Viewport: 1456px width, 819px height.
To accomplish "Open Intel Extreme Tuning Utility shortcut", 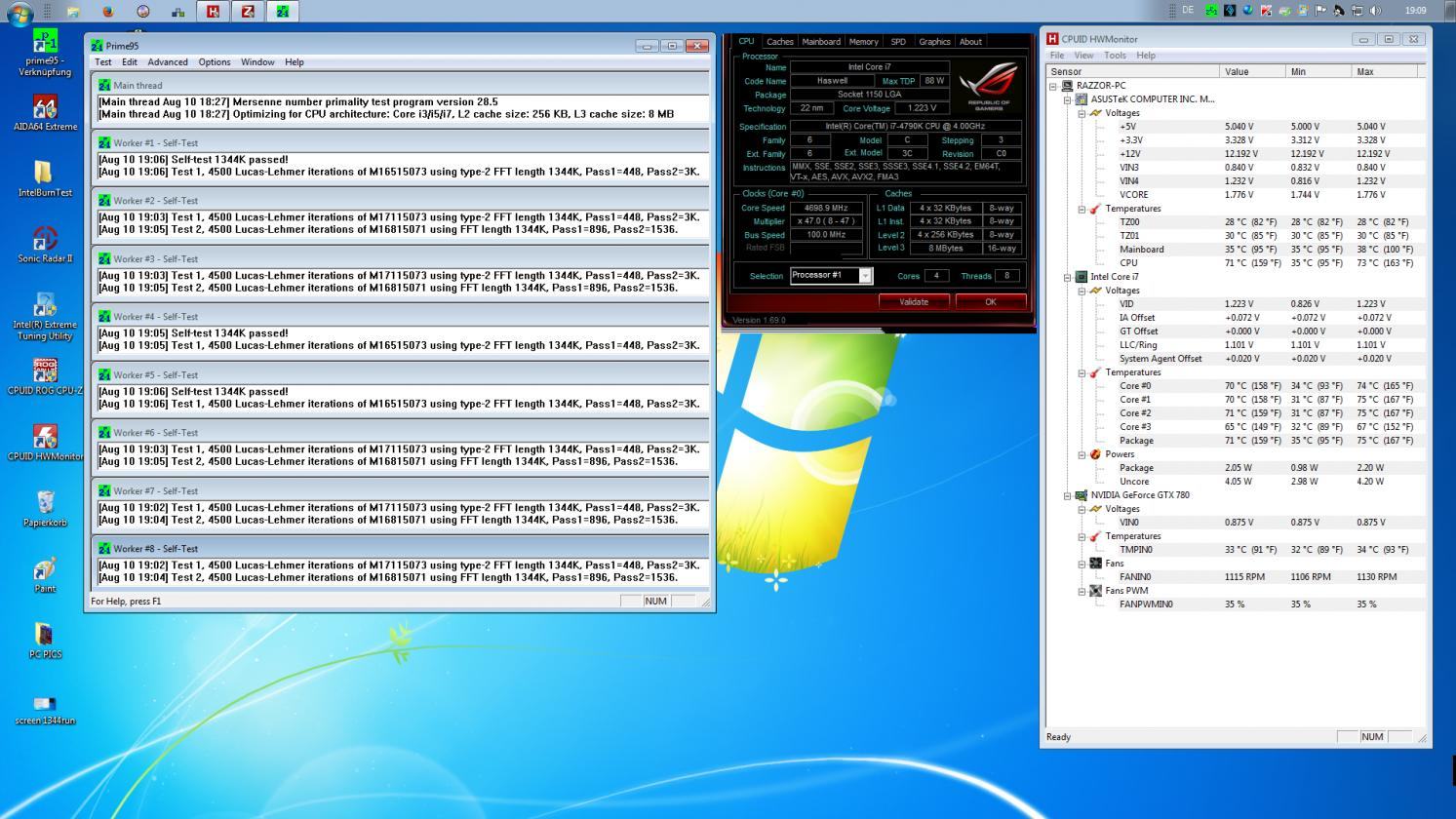I will (x=45, y=305).
